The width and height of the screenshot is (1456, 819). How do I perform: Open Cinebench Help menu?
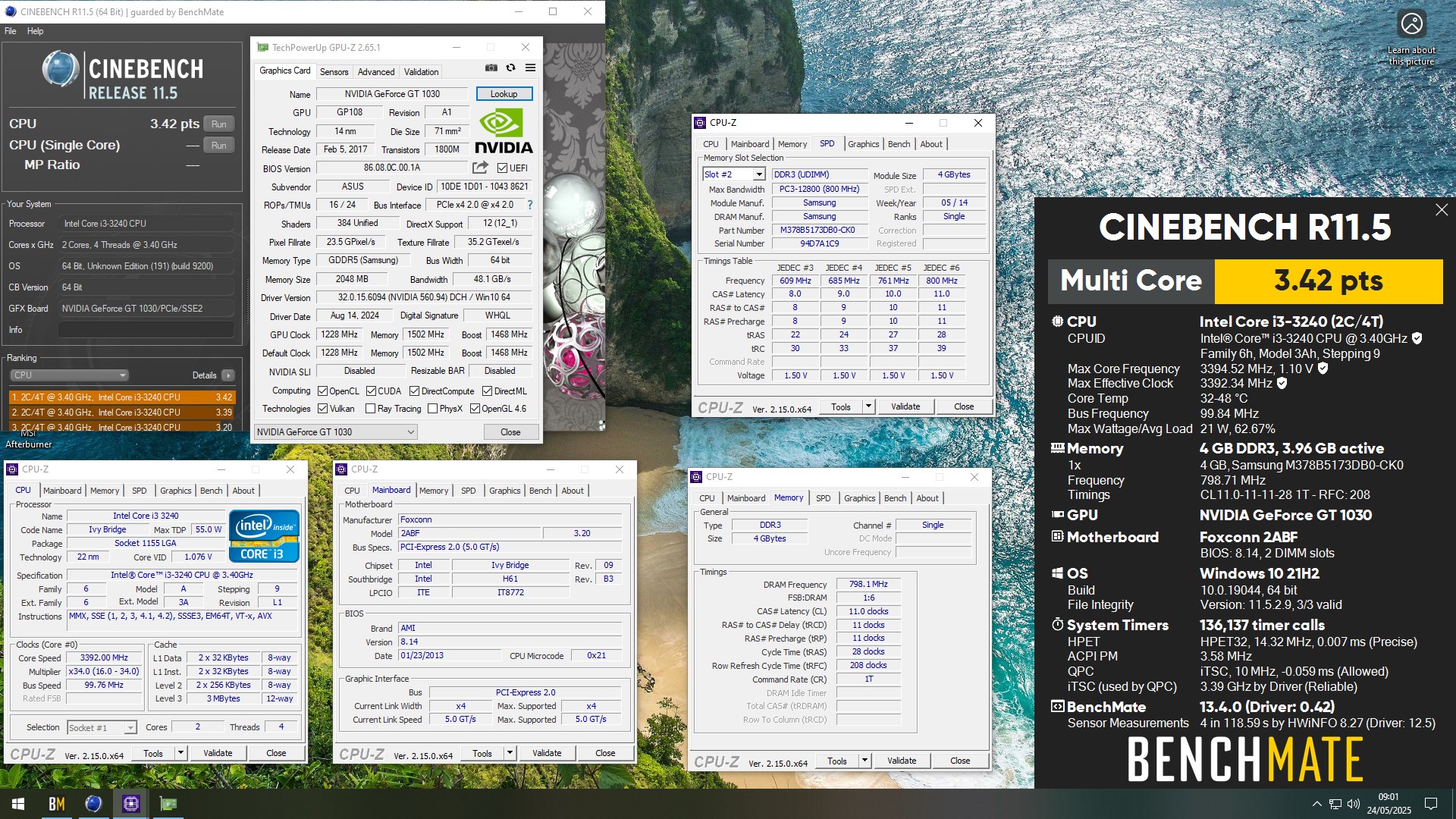35,31
